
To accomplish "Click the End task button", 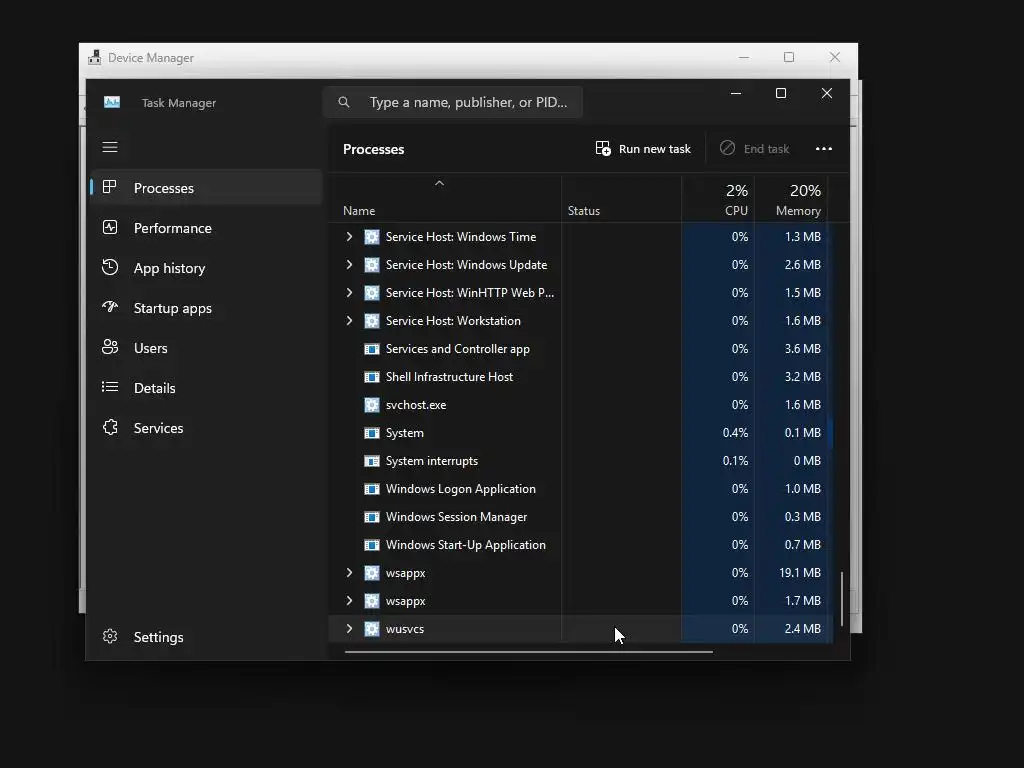I will [x=754, y=149].
